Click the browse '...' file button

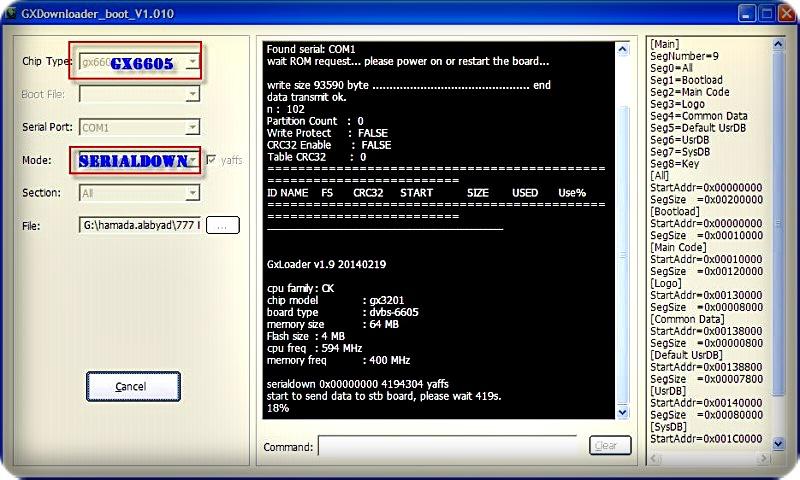coord(222,225)
